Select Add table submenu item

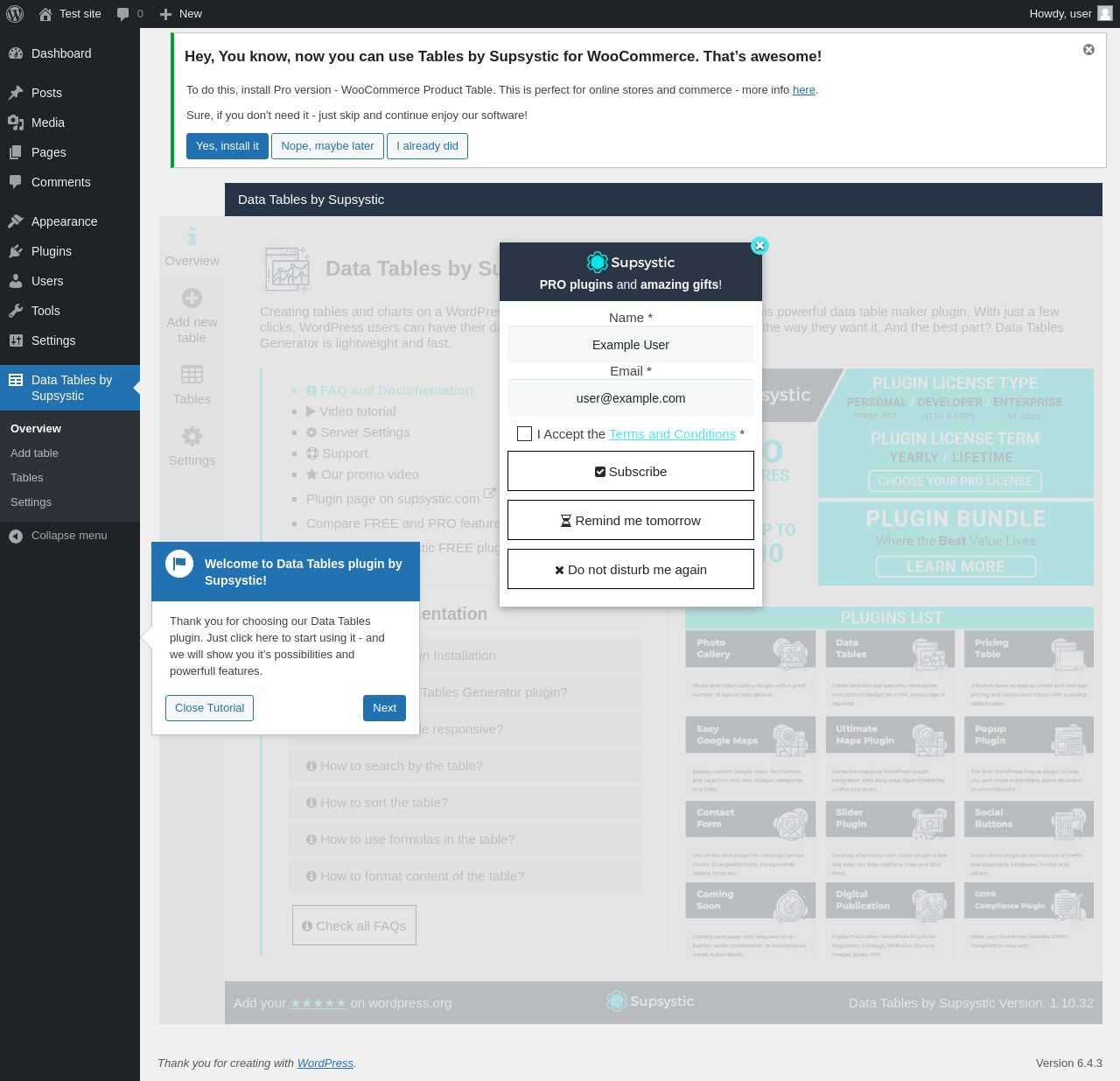pos(70,453)
